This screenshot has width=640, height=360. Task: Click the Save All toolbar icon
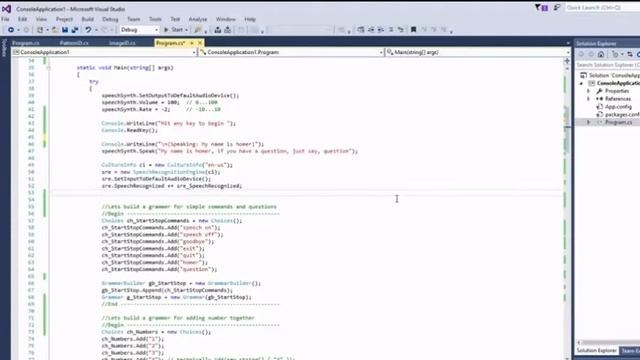coord(75,30)
